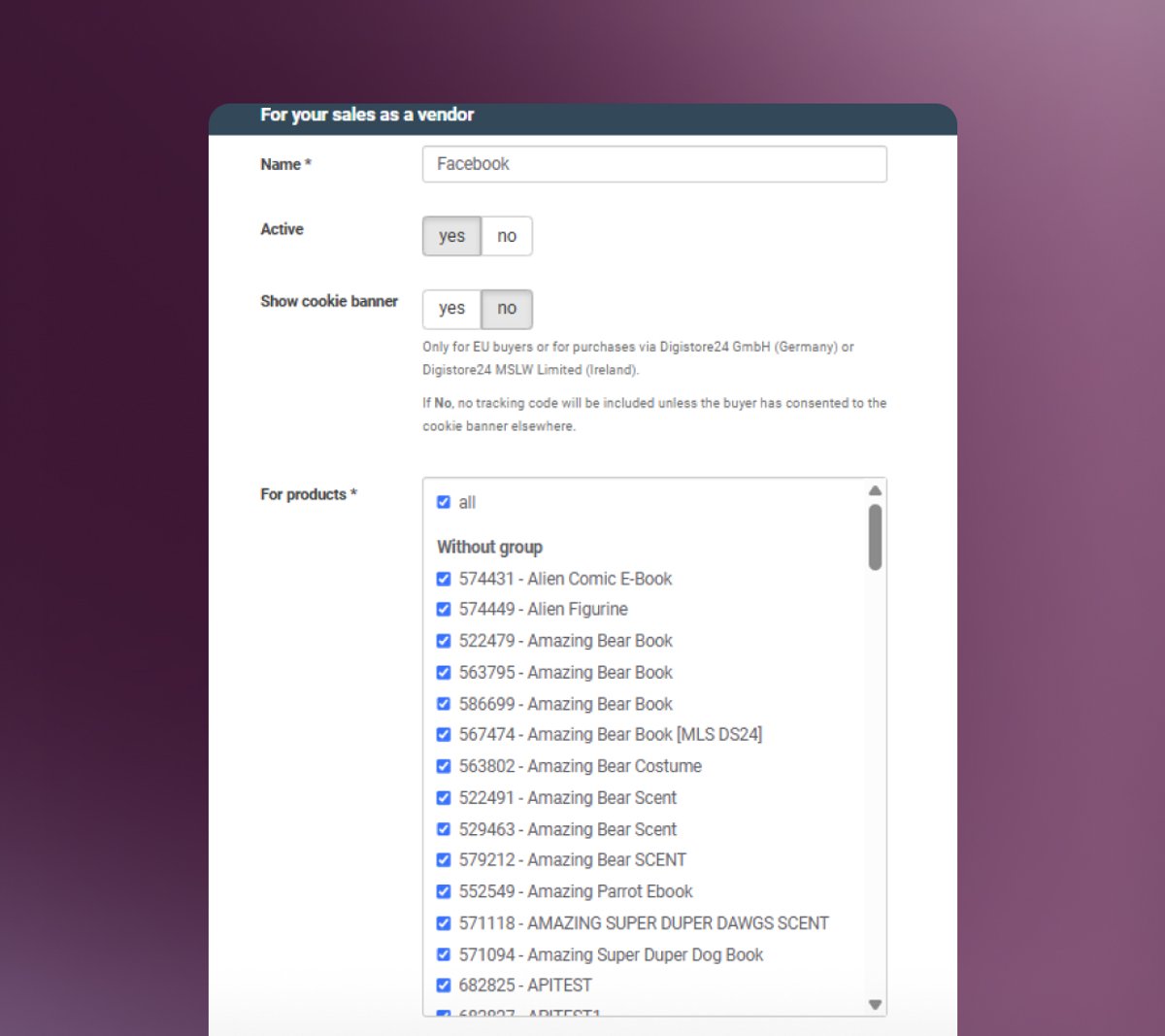Image resolution: width=1165 pixels, height=1036 pixels.
Task: Toggle checkbox for 563802 - Amazing Bear Costume
Action: (x=444, y=766)
